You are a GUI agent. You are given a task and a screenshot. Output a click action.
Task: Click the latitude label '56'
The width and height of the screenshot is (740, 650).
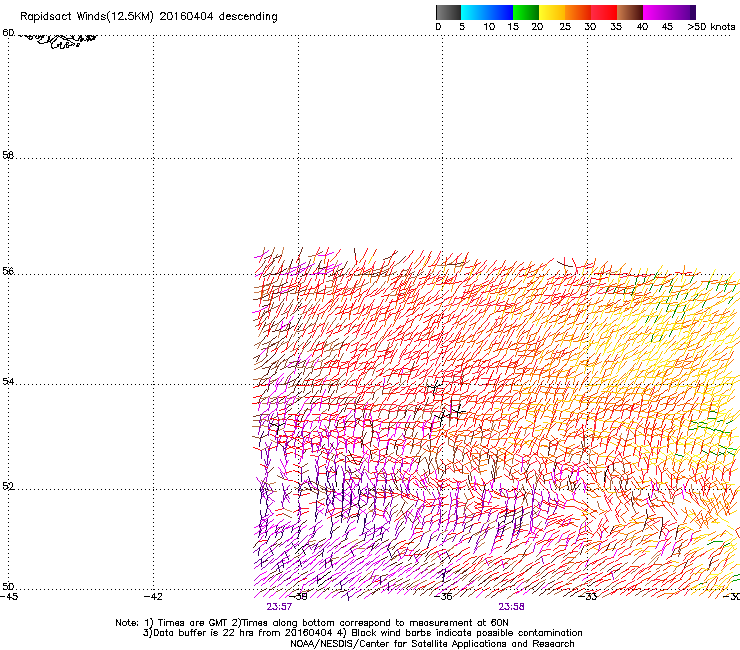(8, 271)
